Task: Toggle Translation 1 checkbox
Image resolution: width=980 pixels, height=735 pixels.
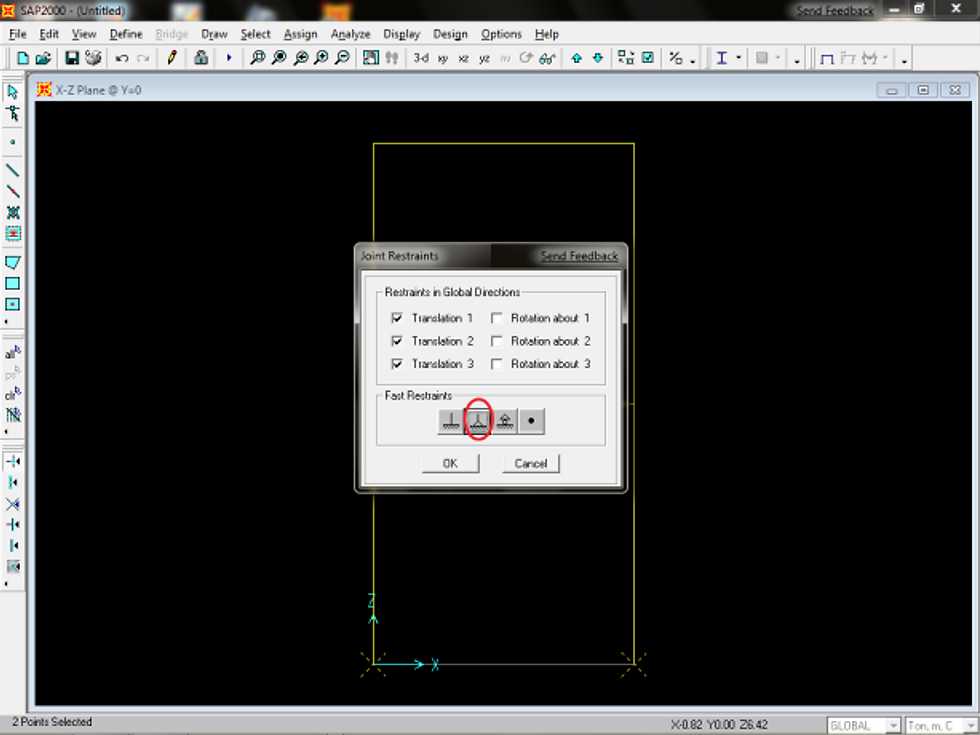Action: [397, 318]
